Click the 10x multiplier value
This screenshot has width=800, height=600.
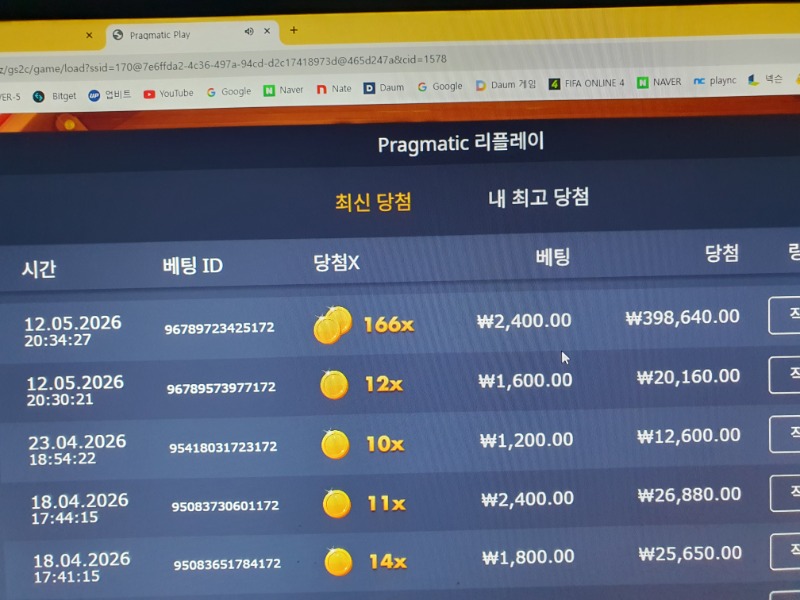(x=385, y=444)
